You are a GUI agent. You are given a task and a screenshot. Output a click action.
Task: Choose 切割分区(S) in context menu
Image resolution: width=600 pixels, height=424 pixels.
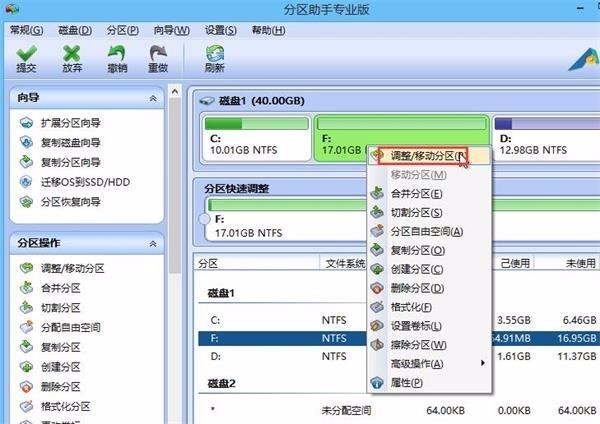pyautogui.click(x=429, y=212)
